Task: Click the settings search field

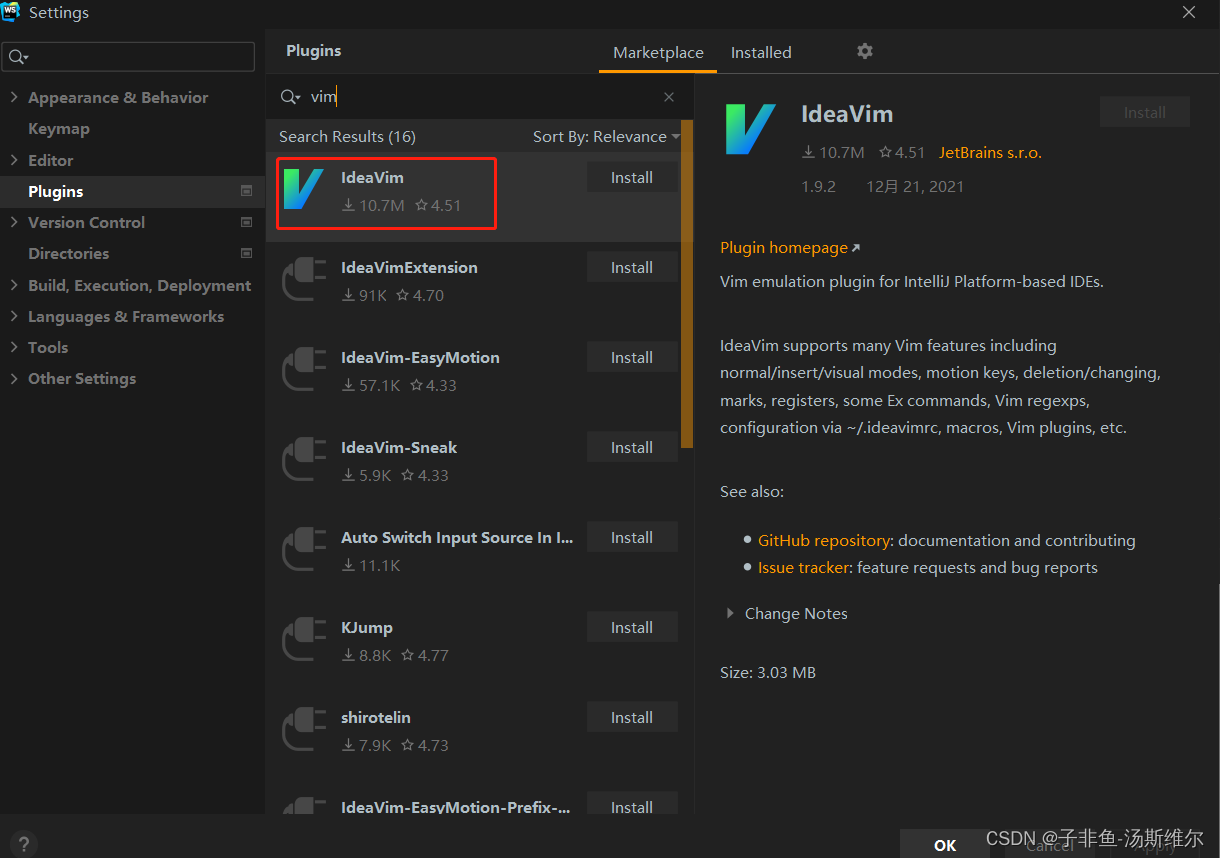Action: [128, 57]
